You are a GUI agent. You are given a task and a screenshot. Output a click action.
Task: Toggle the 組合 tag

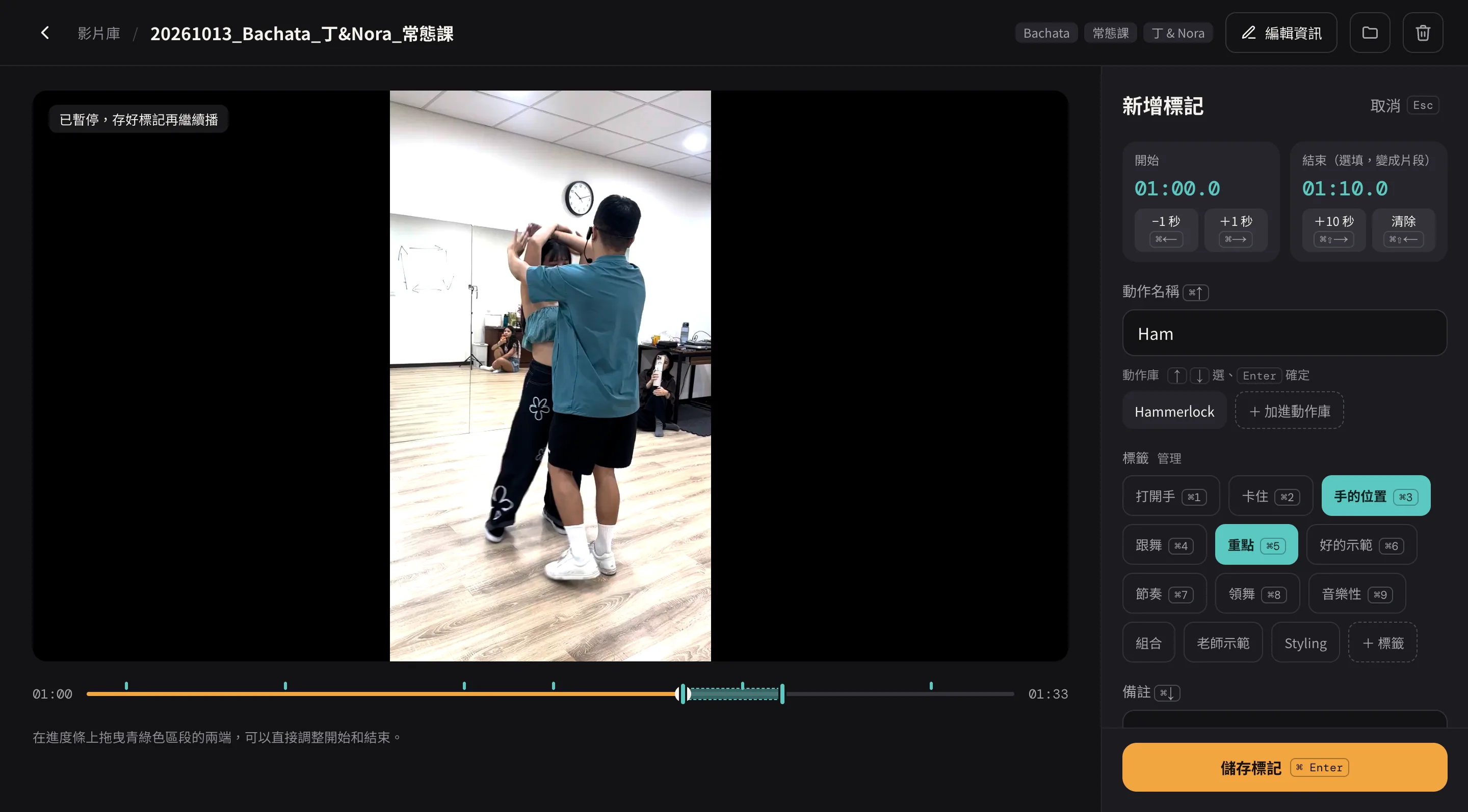pyautogui.click(x=1148, y=643)
